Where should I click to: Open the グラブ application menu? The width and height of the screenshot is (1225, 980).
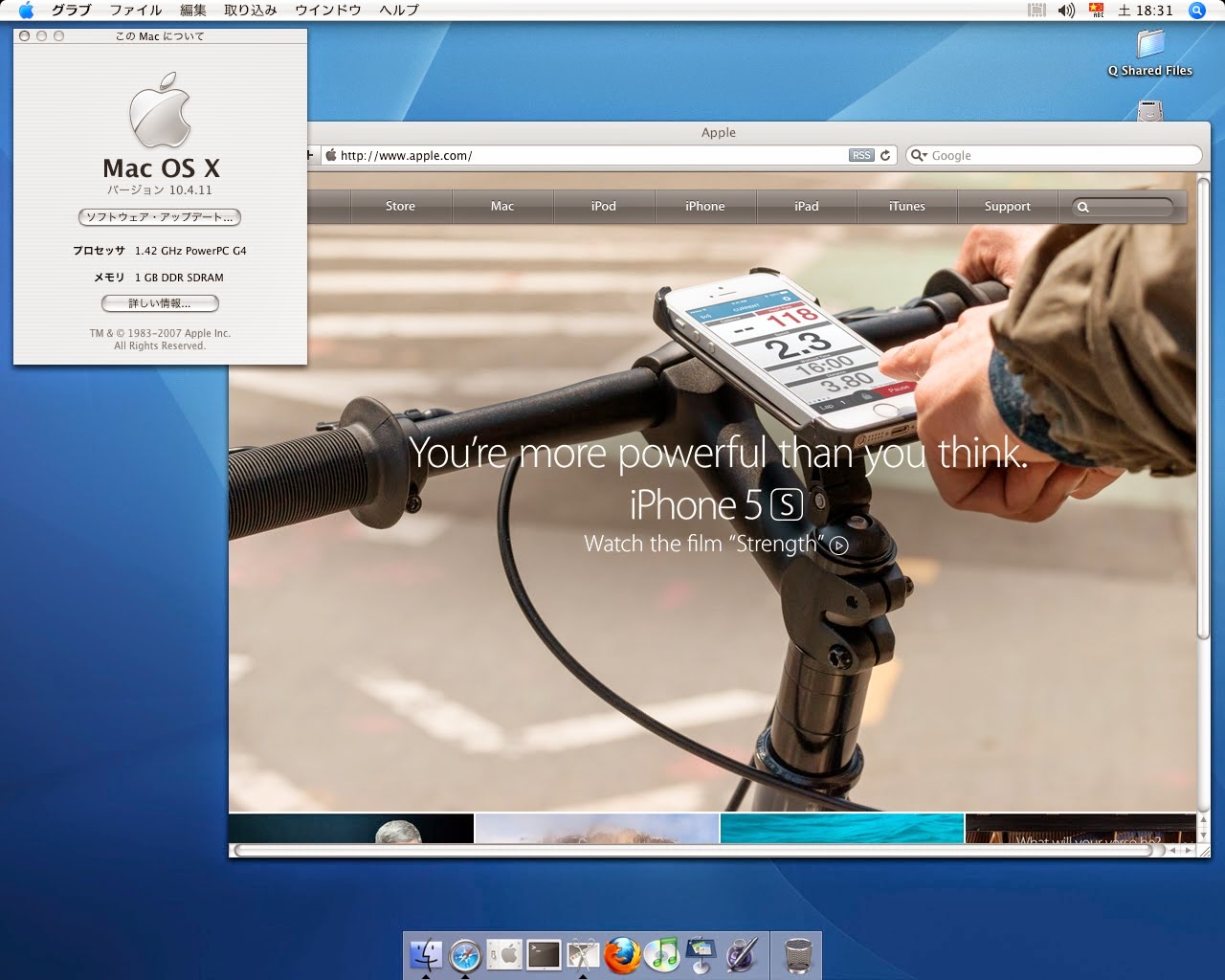[x=71, y=10]
